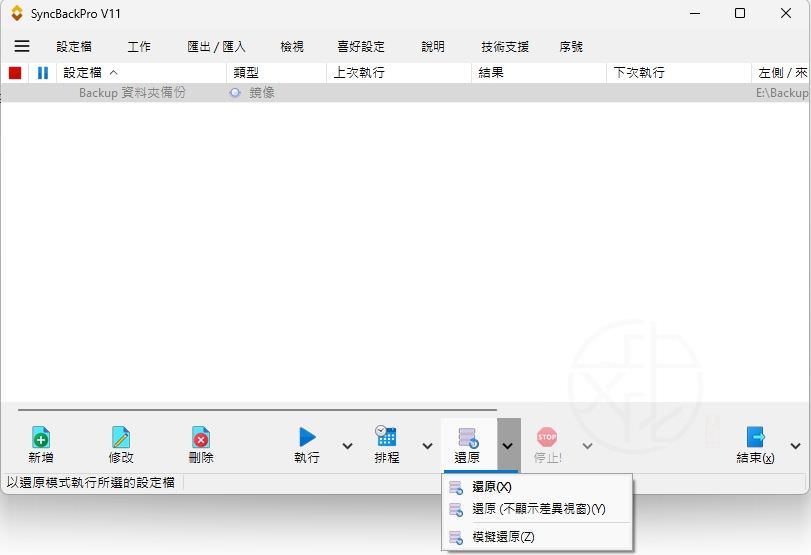Click the 新增 (New) profile icon

(41, 438)
